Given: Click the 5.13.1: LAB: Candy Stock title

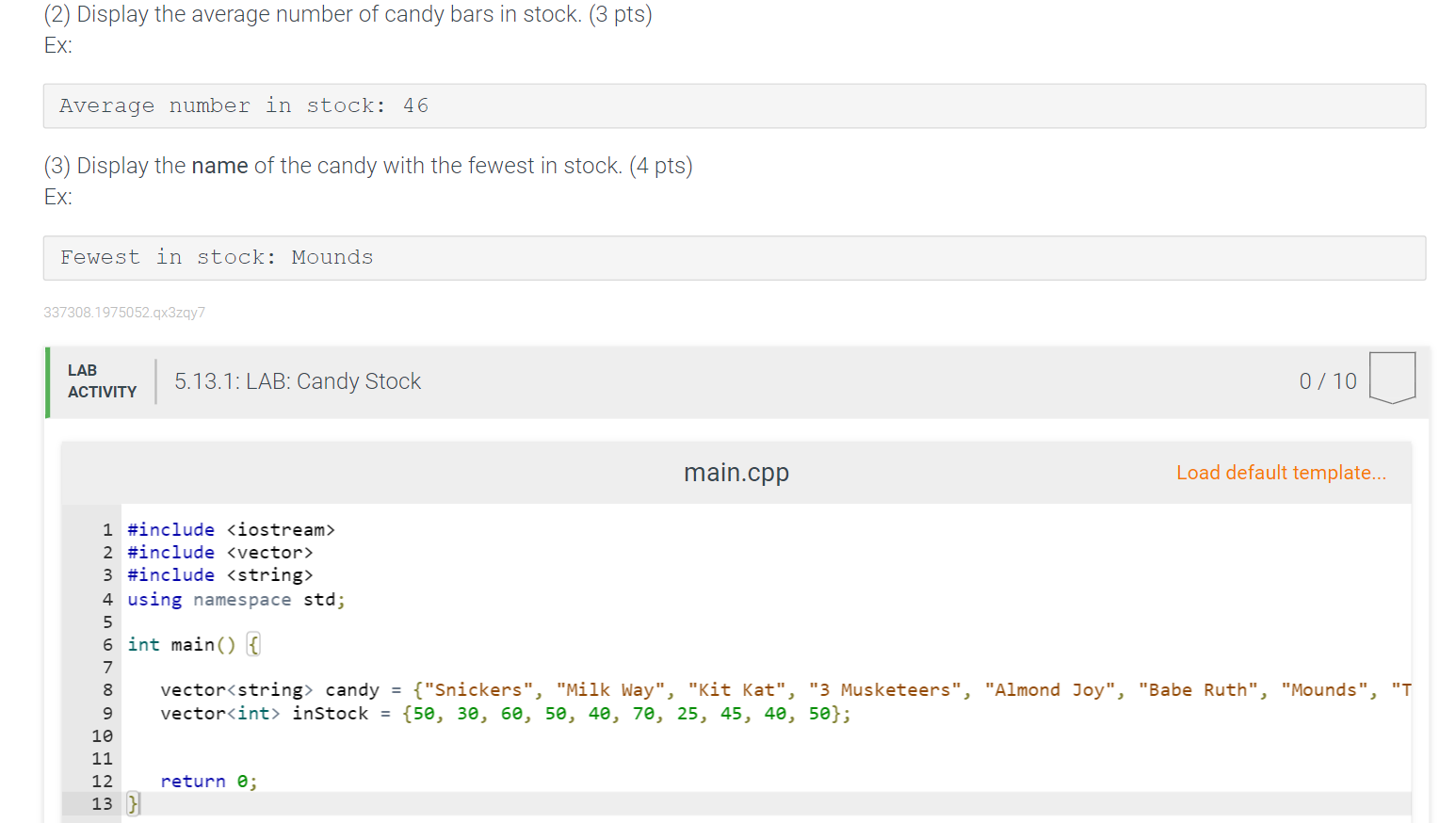Looking at the screenshot, I should click(x=298, y=381).
